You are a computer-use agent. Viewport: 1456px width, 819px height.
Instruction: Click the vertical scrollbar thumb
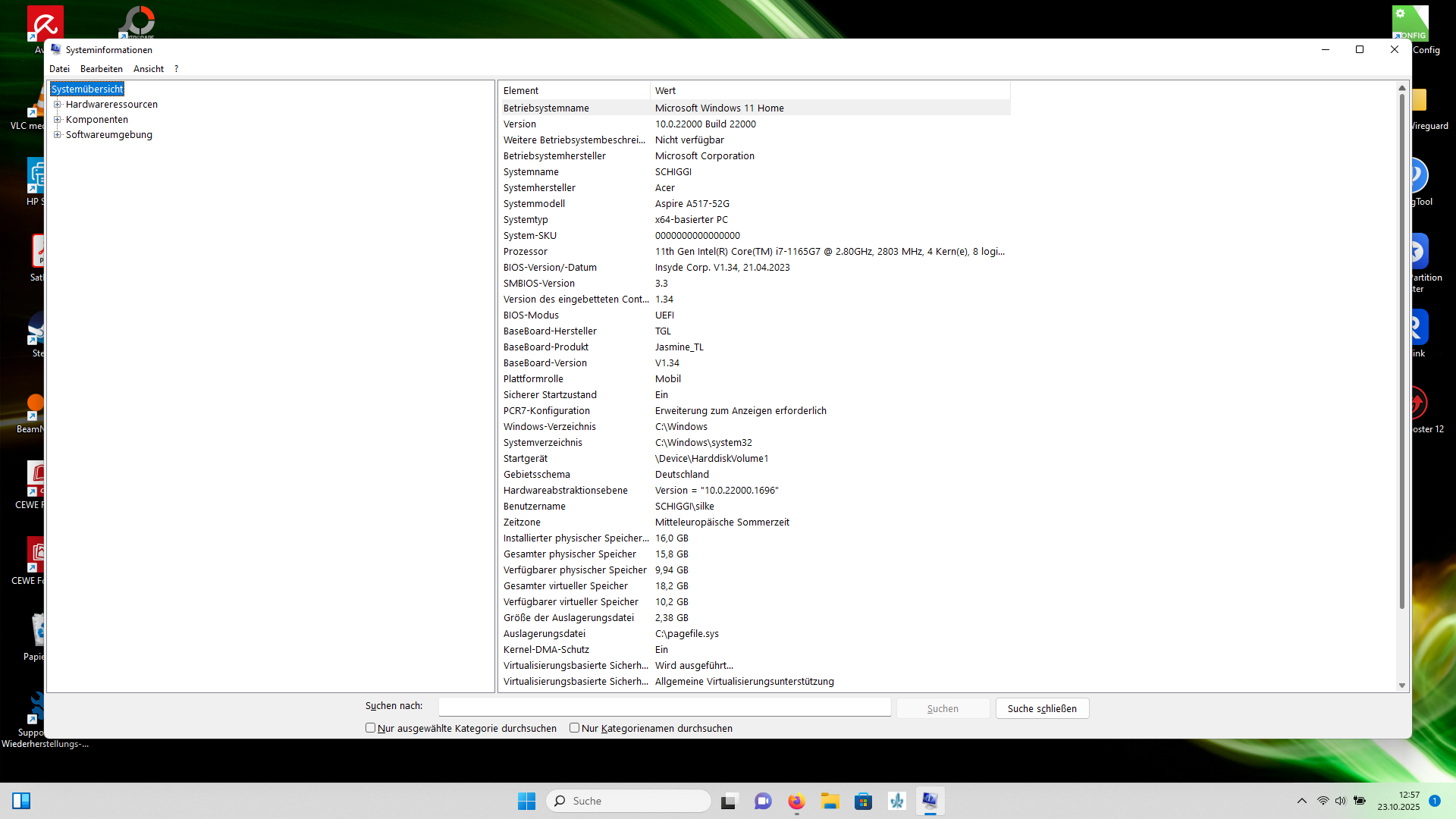pyautogui.click(x=1402, y=350)
